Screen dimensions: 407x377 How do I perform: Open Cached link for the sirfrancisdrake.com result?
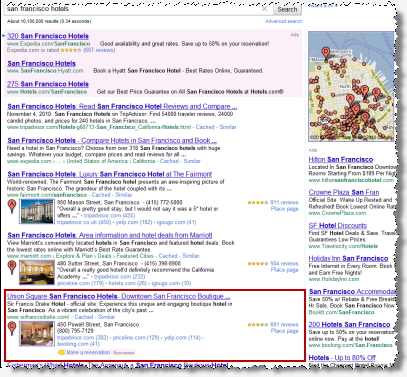tap(84, 317)
